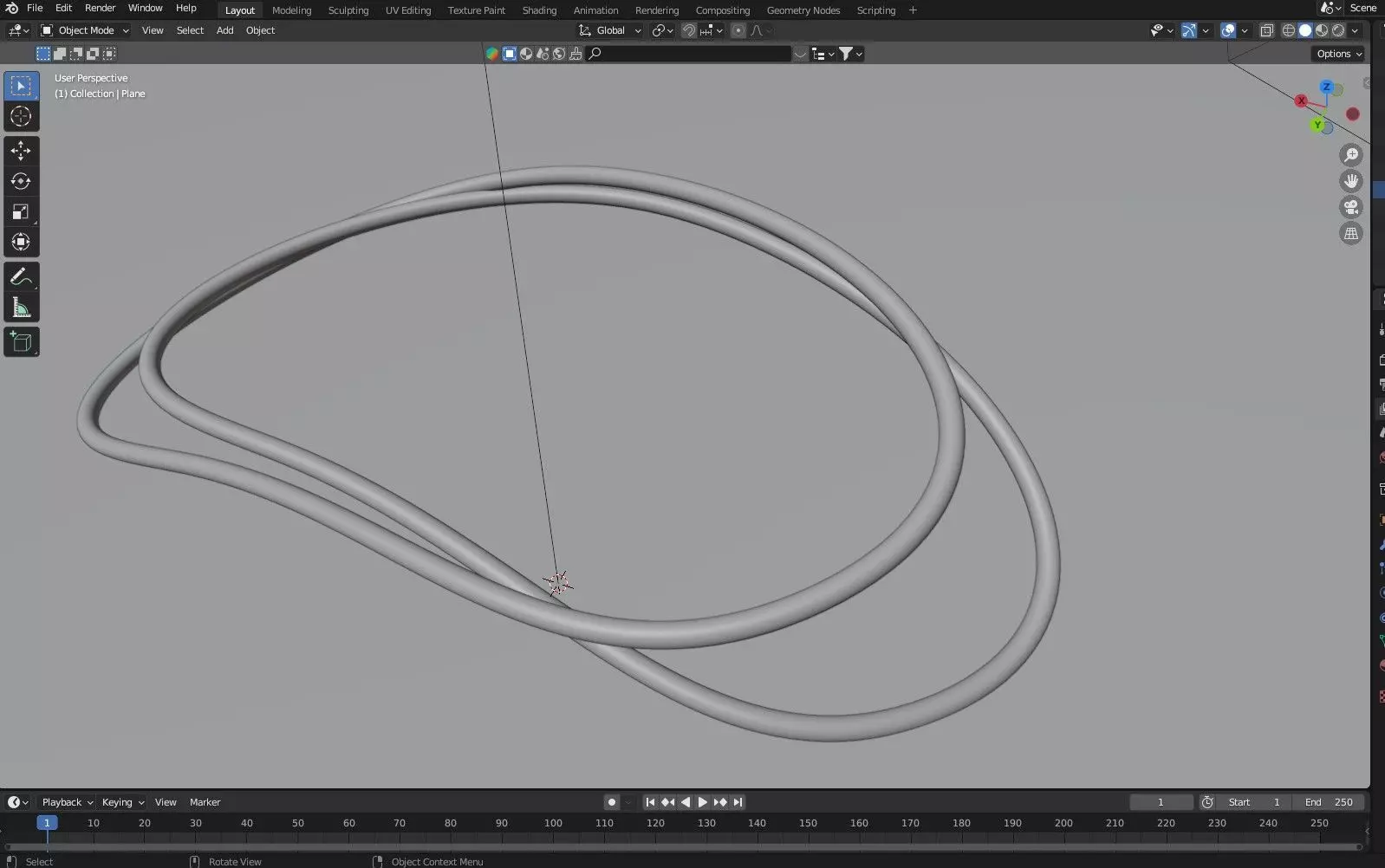Open the File menu
The width and height of the screenshot is (1385, 868).
click(x=35, y=8)
